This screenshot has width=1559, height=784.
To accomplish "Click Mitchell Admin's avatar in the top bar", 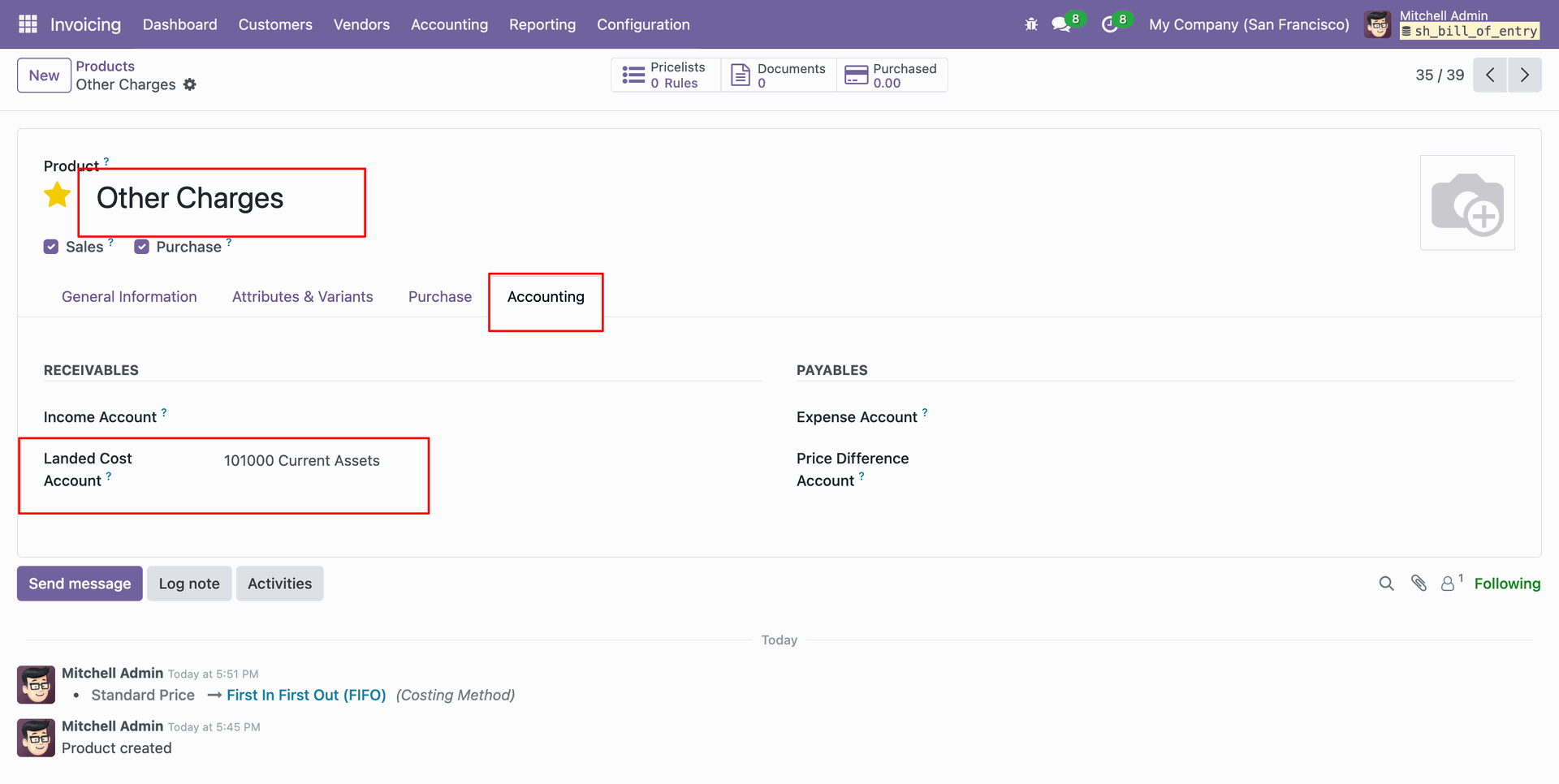I will (x=1378, y=24).
